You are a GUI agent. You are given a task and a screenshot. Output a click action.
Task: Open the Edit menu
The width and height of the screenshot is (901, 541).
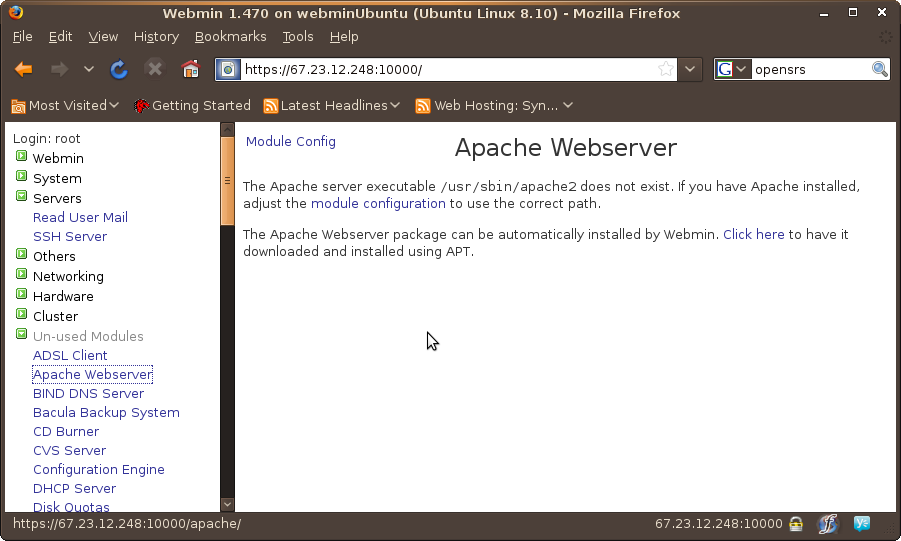point(60,37)
